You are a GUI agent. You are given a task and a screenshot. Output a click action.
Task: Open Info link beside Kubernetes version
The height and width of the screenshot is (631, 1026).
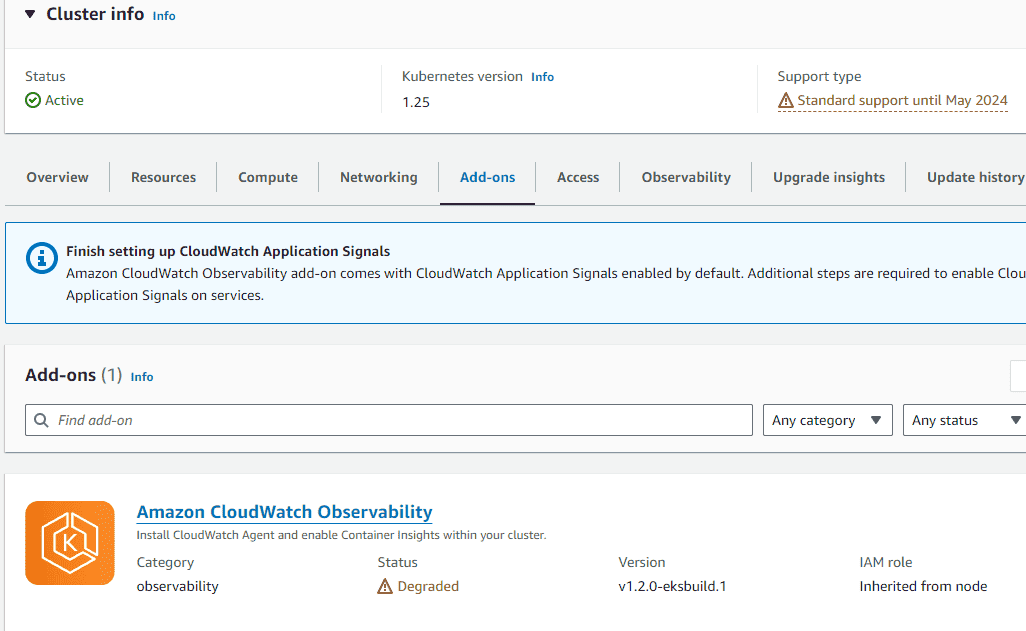(542, 77)
